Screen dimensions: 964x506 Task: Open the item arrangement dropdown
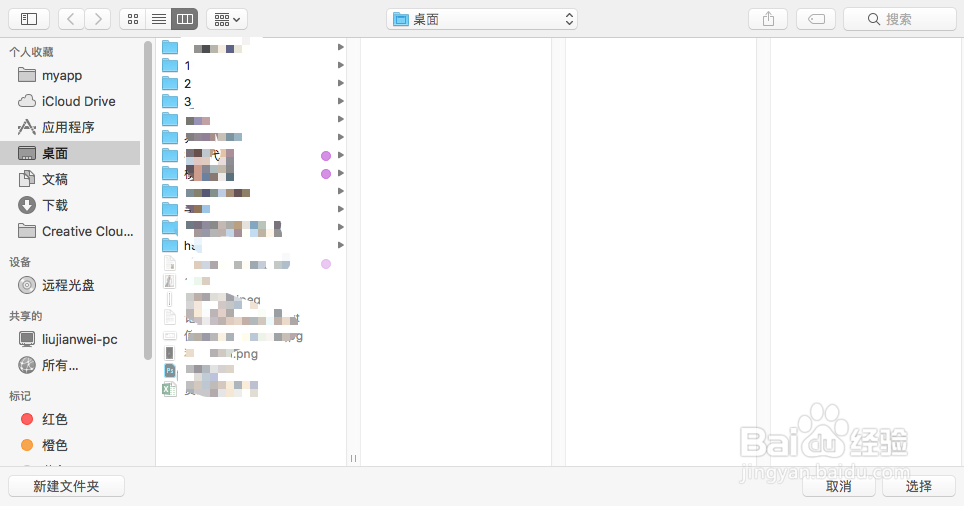tap(227, 19)
